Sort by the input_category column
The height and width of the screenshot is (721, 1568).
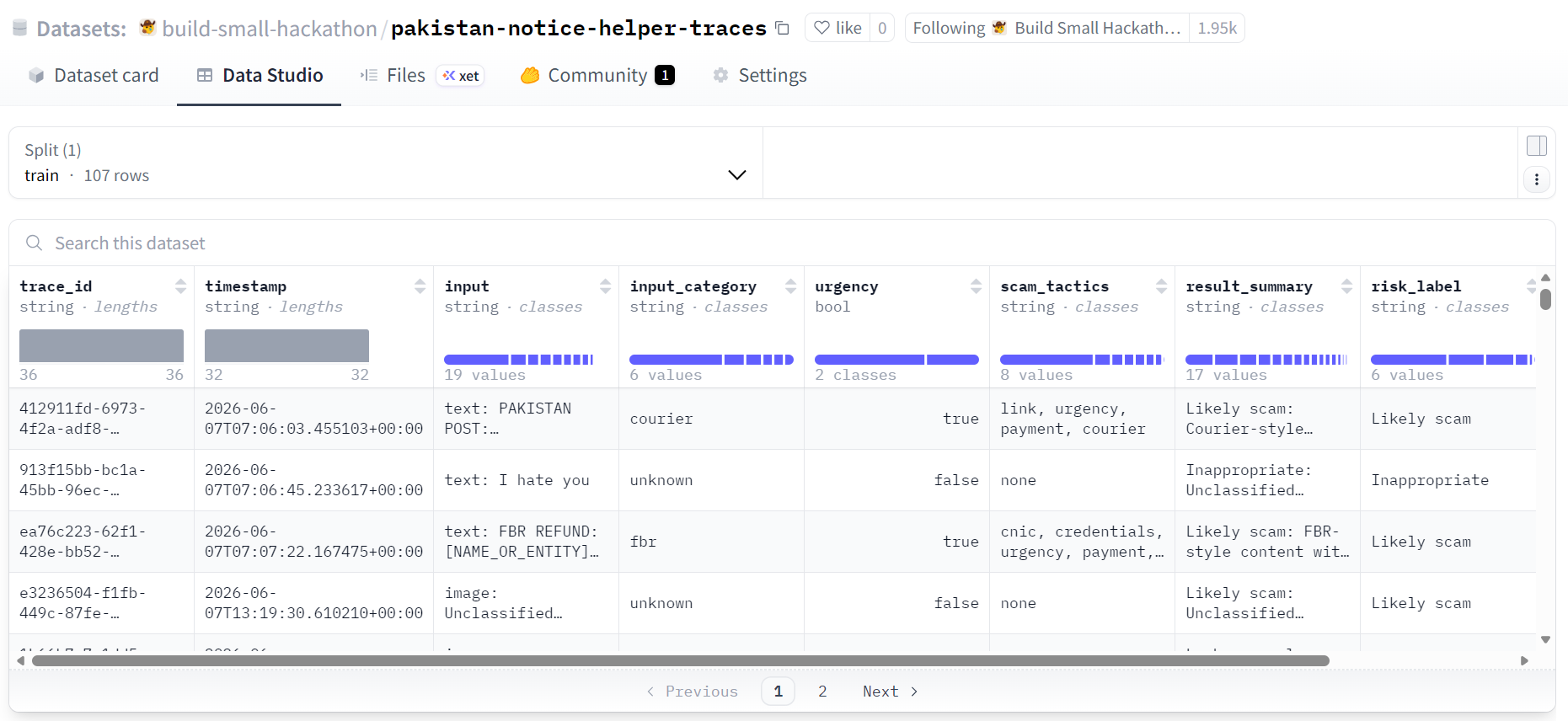(790, 286)
